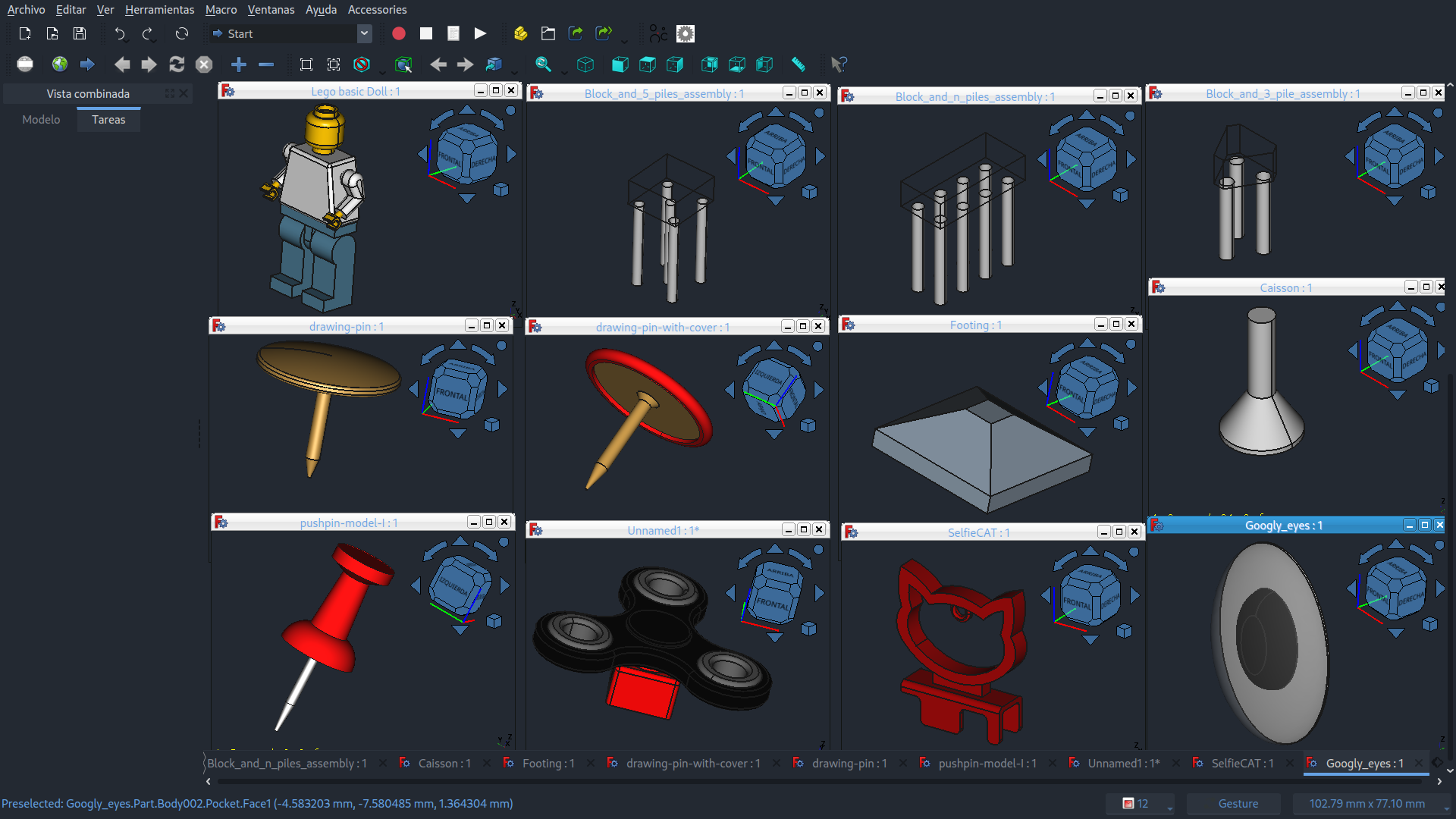
Task: Switch to the Modelo tab
Action: click(x=41, y=120)
